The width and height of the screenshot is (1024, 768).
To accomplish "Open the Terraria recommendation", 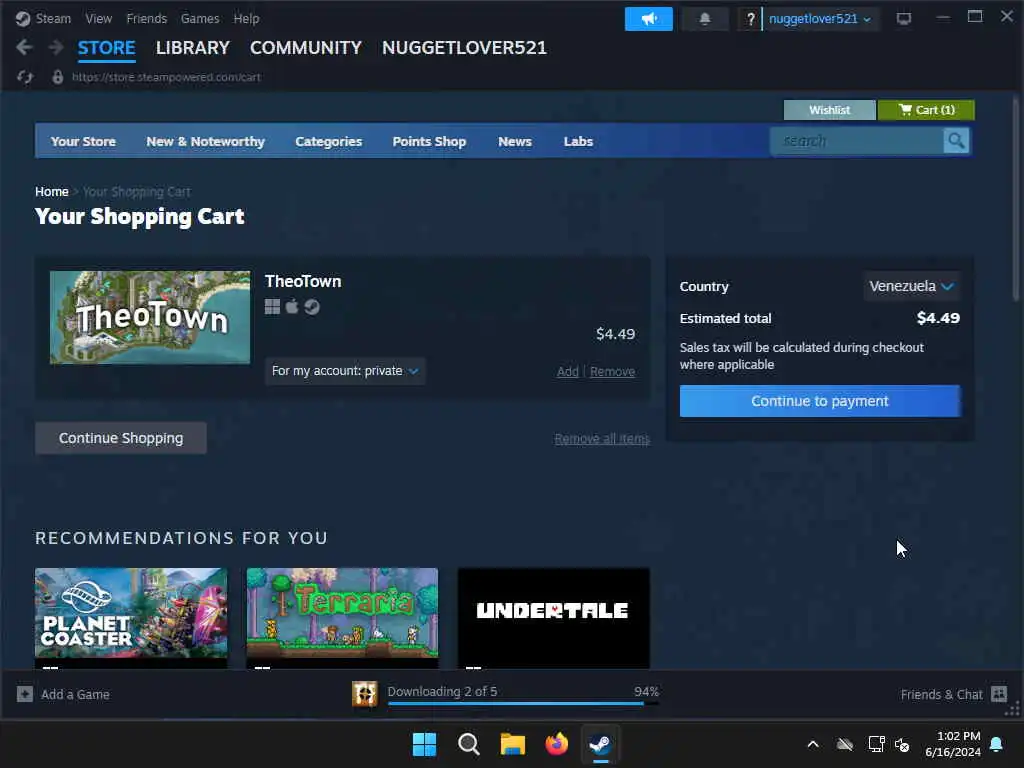I will pyautogui.click(x=342, y=618).
